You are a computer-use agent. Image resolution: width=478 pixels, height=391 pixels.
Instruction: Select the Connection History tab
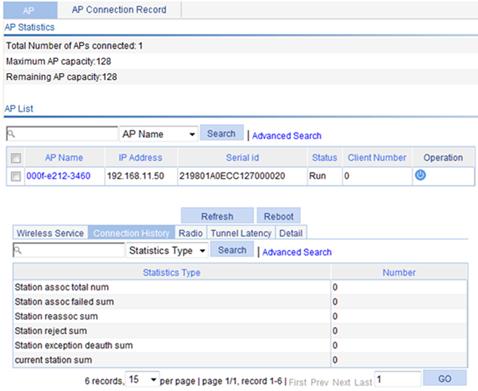pos(131,233)
